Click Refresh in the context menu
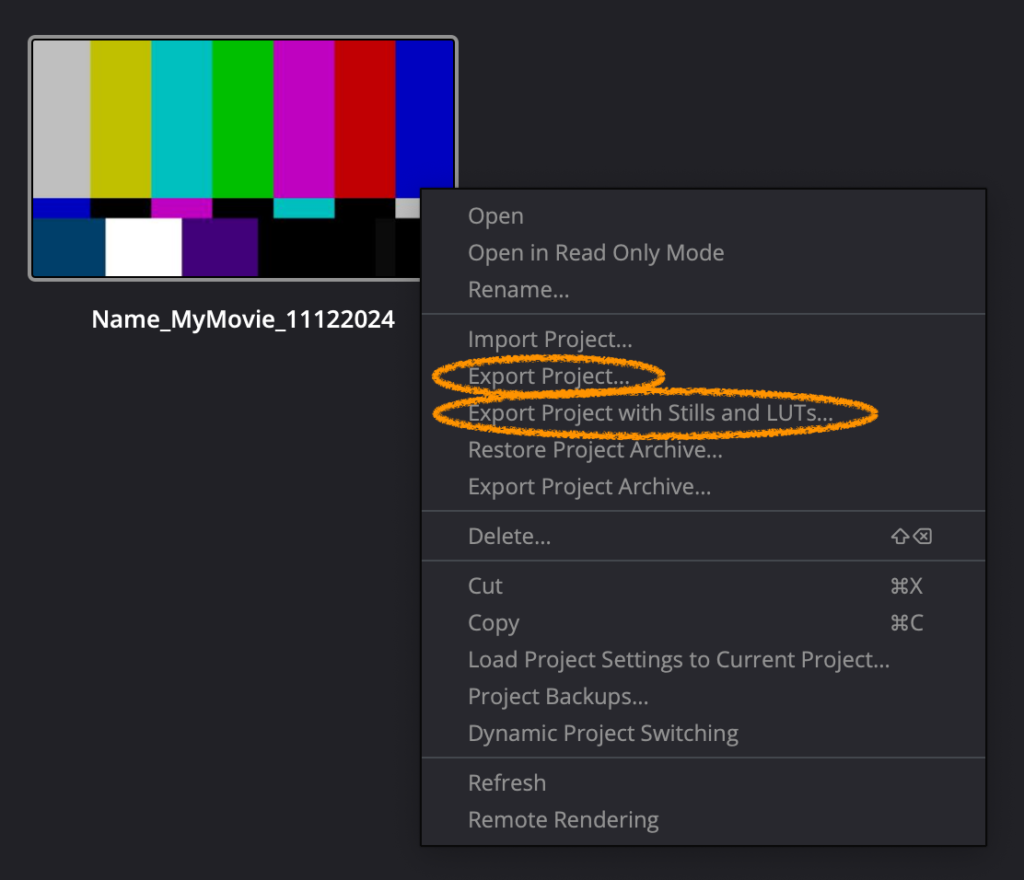The image size is (1024, 880). 506,783
